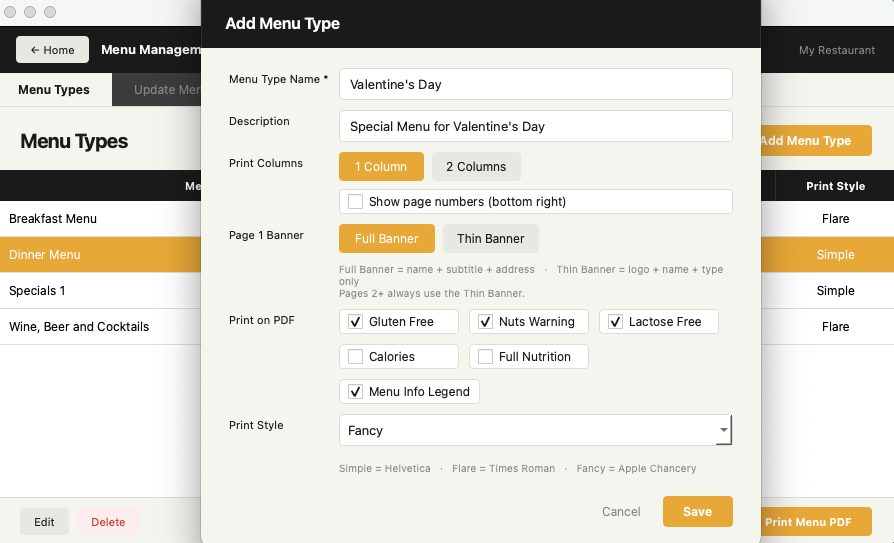Cancel the Add Menu Type dialog
The image size is (894, 543).
click(x=621, y=512)
